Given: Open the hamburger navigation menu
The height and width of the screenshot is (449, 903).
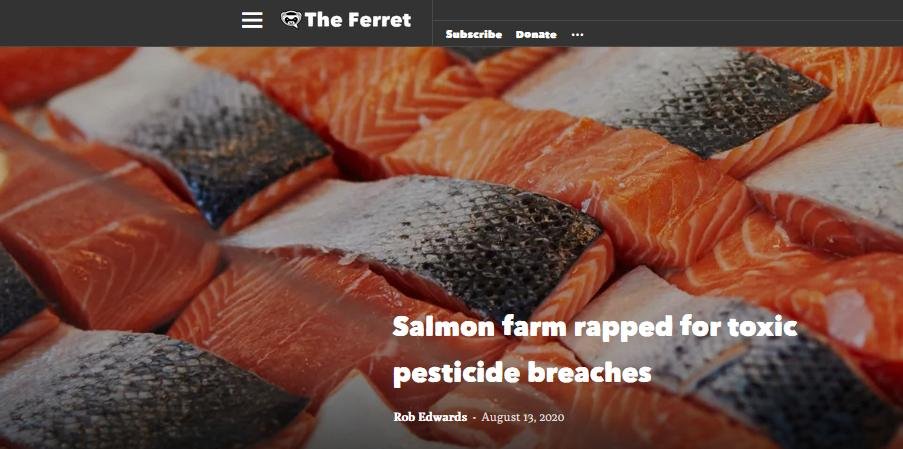Looking at the screenshot, I should [x=252, y=20].
